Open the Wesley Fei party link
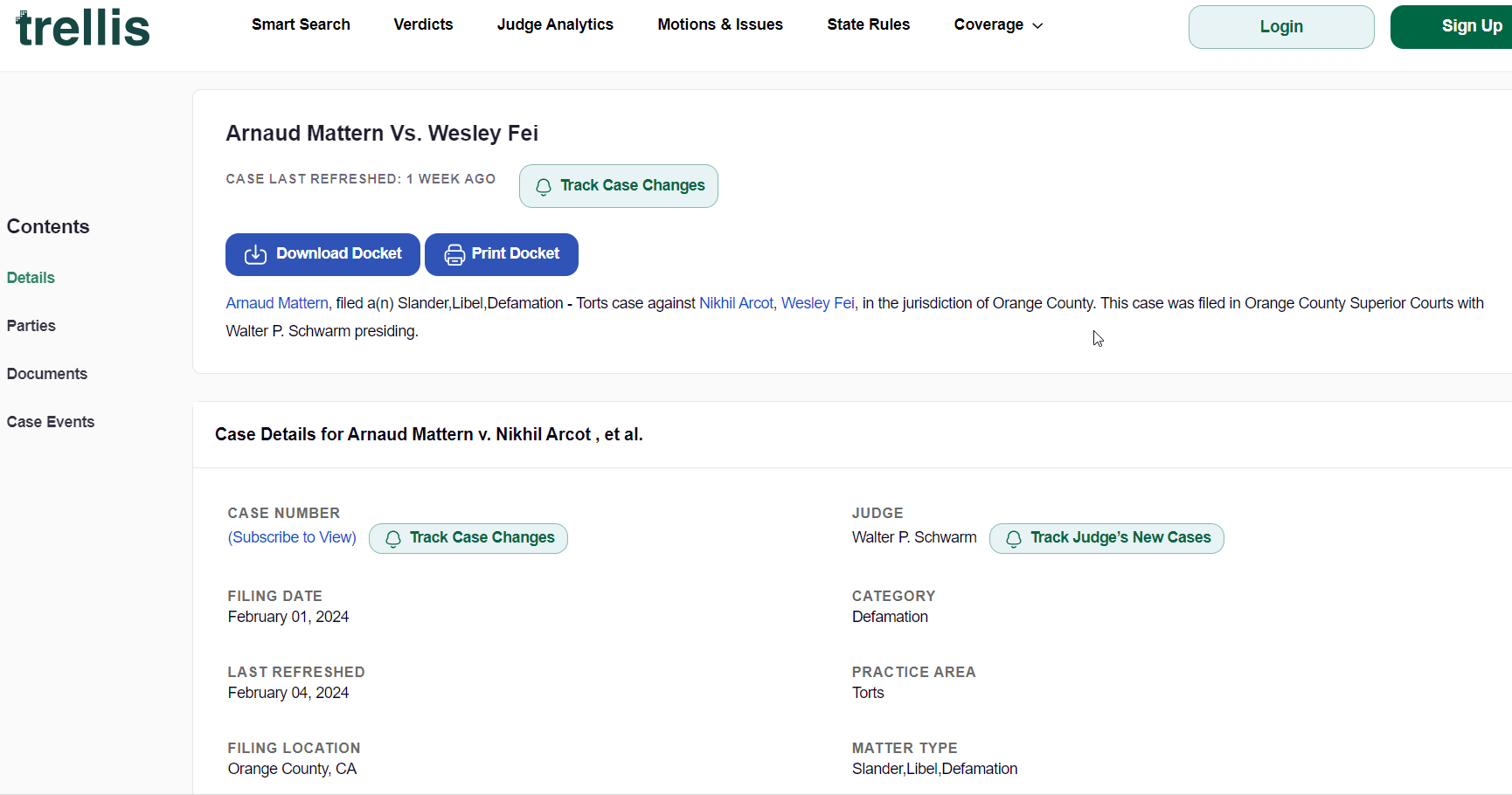This screenshot has height=795, width=1512. (x=816, y=302)
